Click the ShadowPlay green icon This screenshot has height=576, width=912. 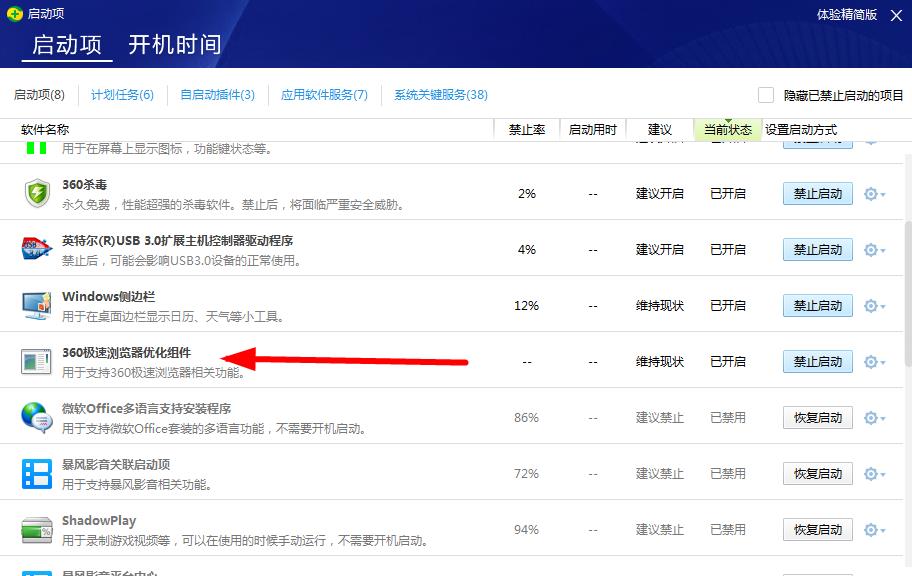point(37,529)
